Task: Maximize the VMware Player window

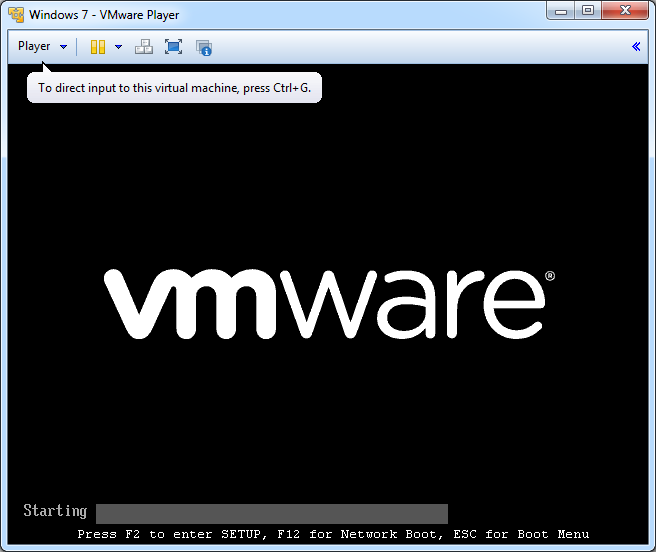Action: (588, 11)
